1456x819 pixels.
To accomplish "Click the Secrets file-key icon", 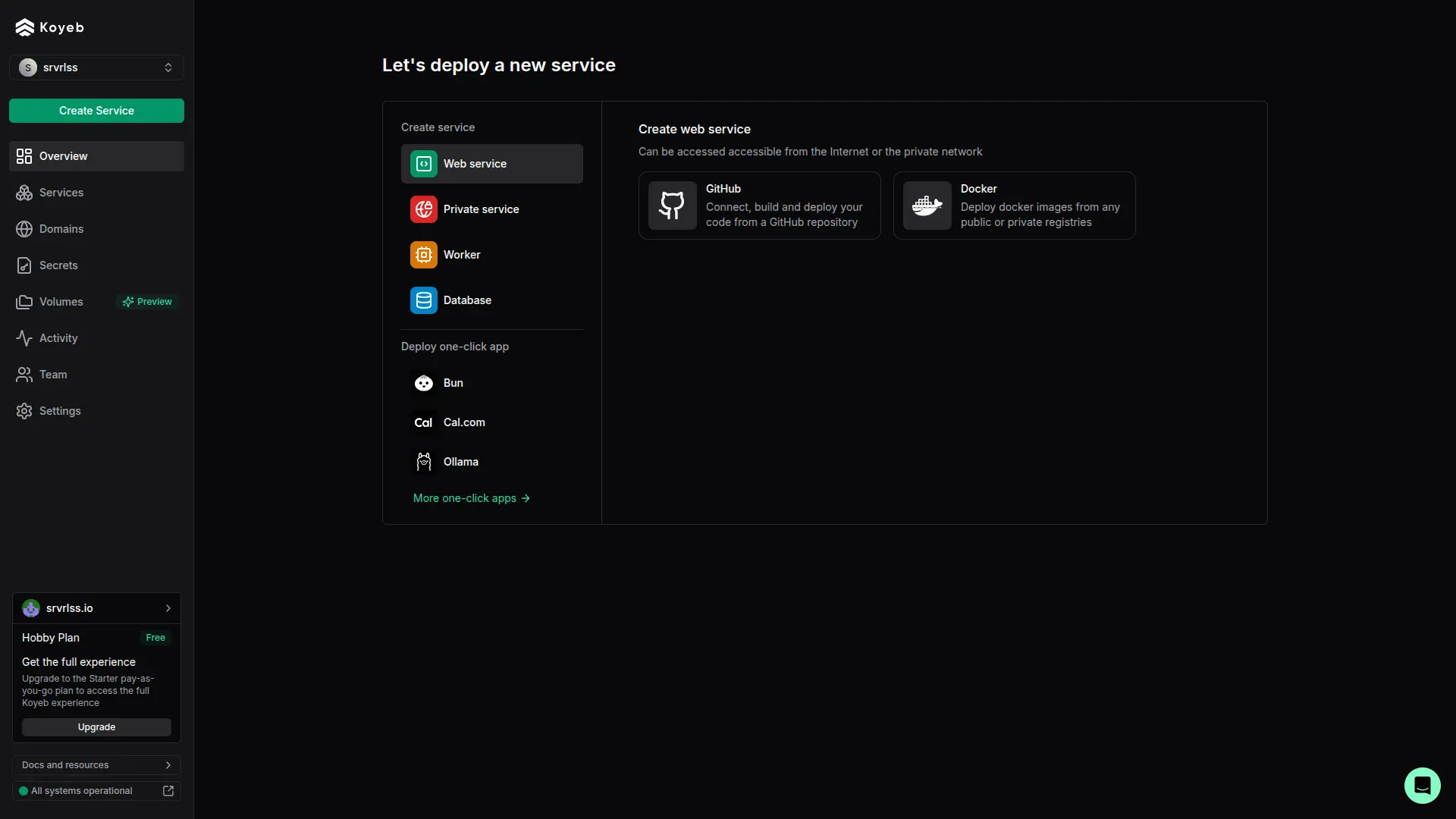I will coord(24,265).
